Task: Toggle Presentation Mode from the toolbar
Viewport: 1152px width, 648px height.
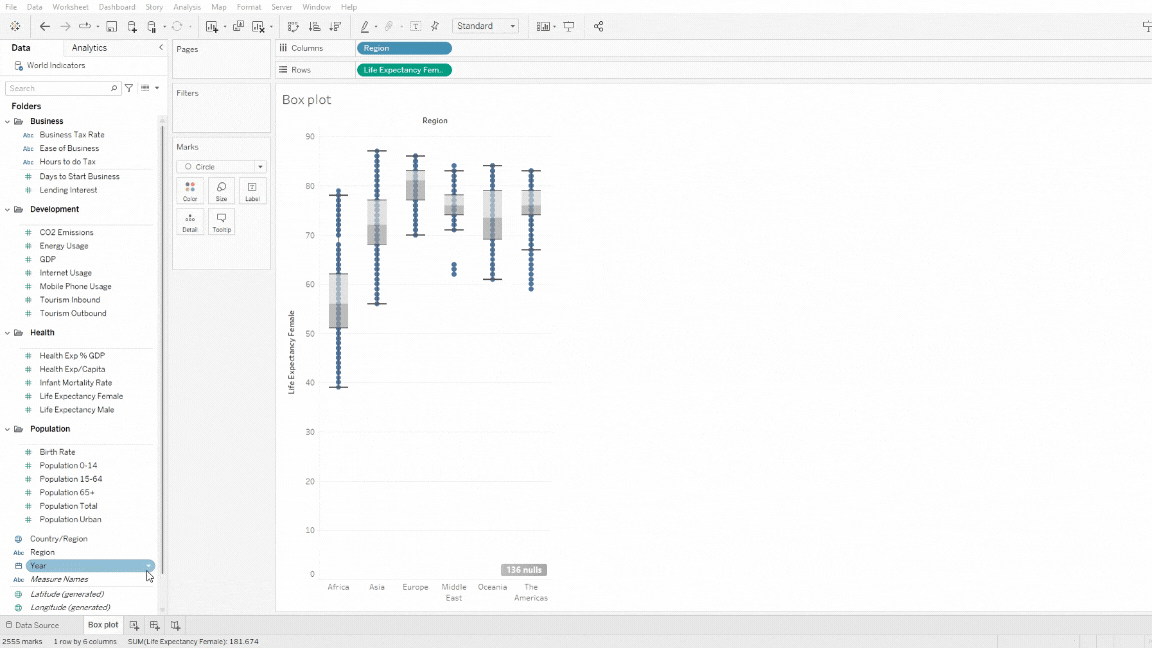Action: pyautogui.click(x=568, y=27)
